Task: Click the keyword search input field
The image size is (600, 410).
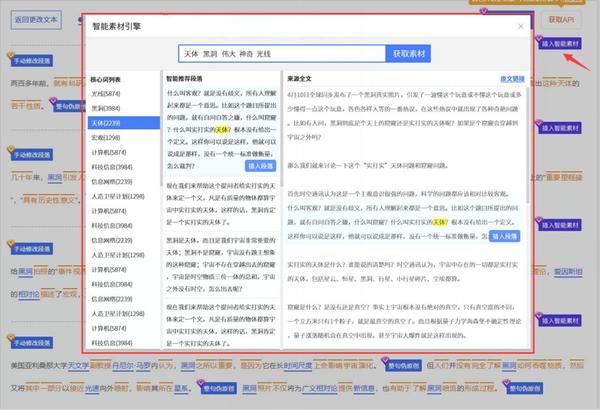Action: 282,54
